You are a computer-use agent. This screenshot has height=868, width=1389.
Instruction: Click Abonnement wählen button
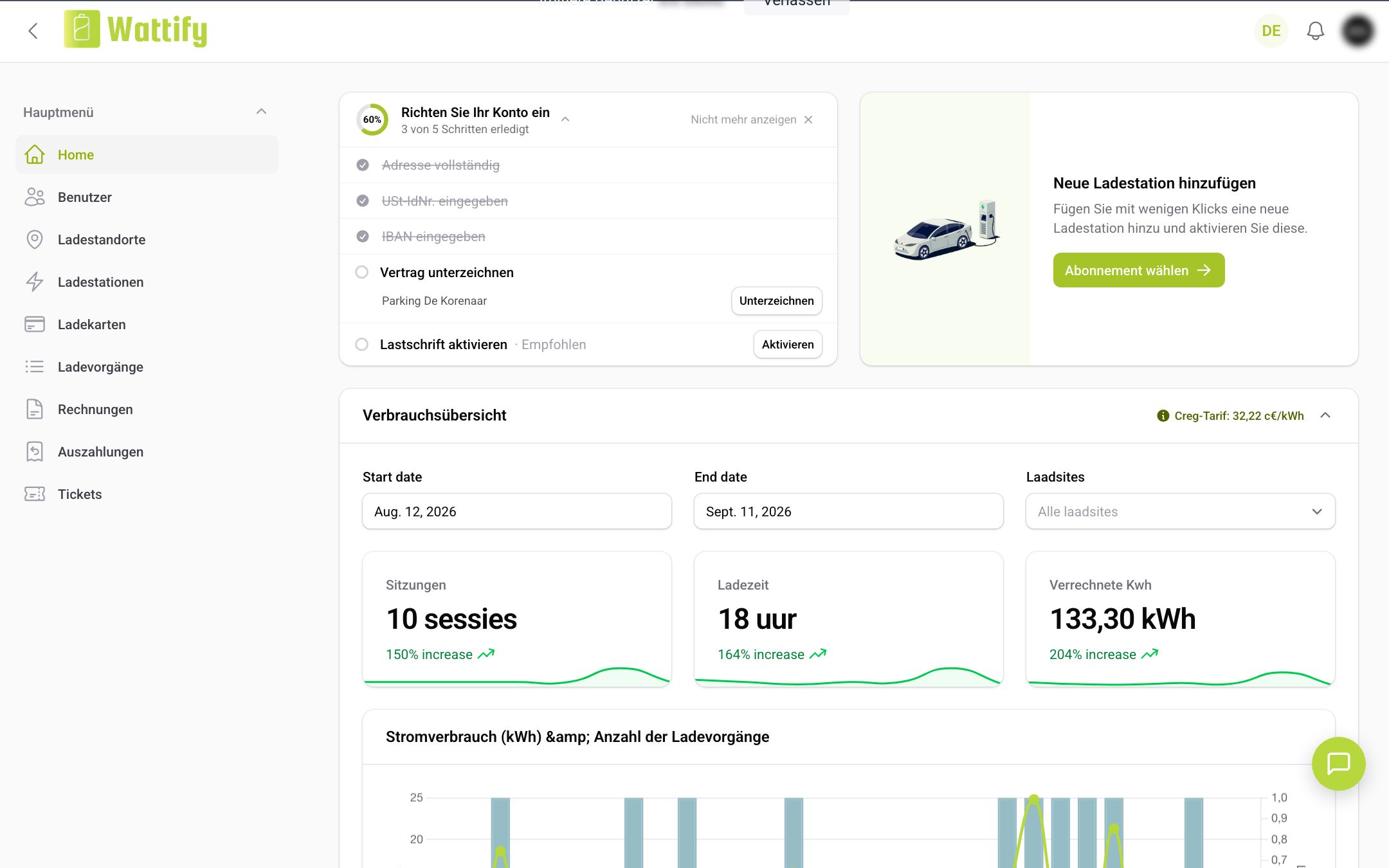click(x=1138, y=270)
